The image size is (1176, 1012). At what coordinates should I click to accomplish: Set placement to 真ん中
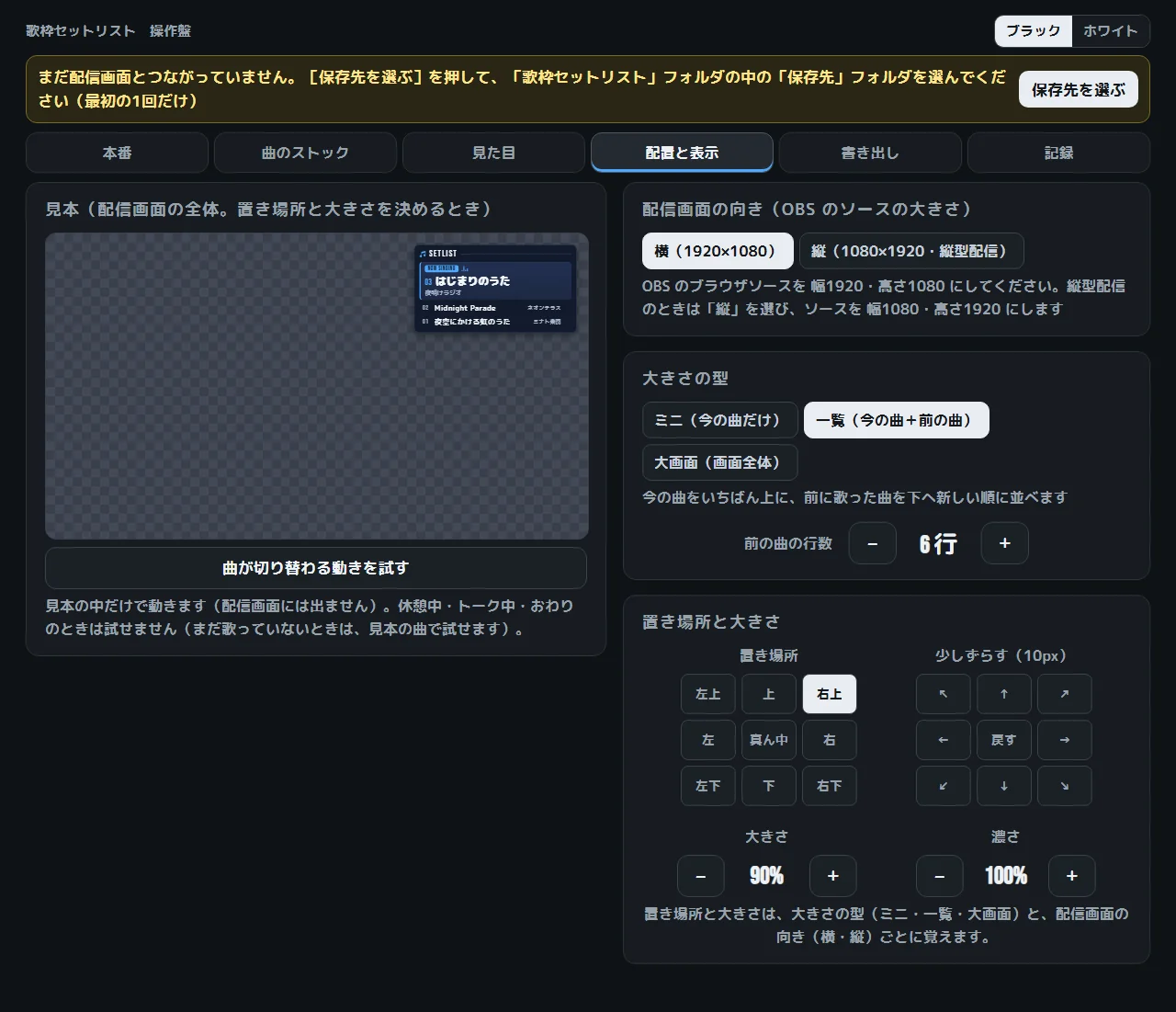tap(768, 740)
